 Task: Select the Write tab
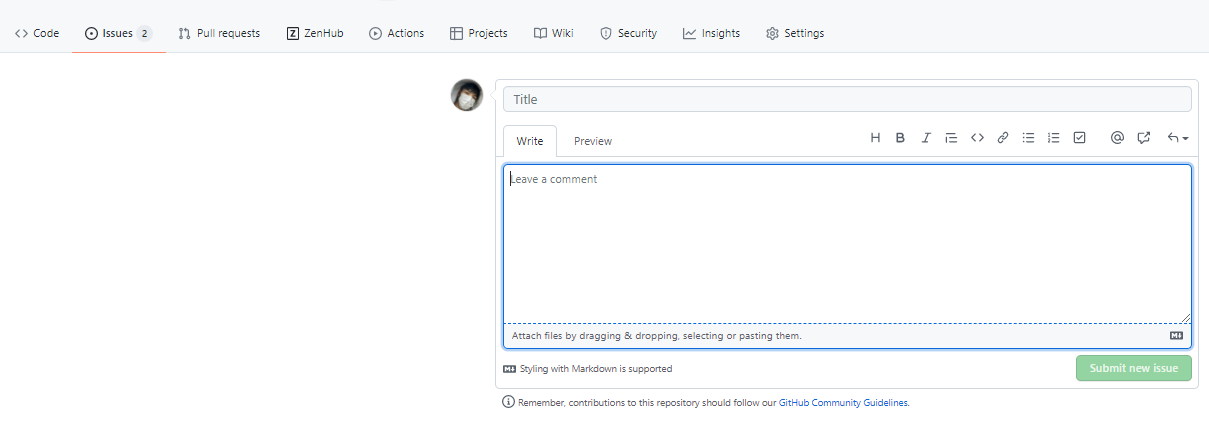[x=530, y=141]
